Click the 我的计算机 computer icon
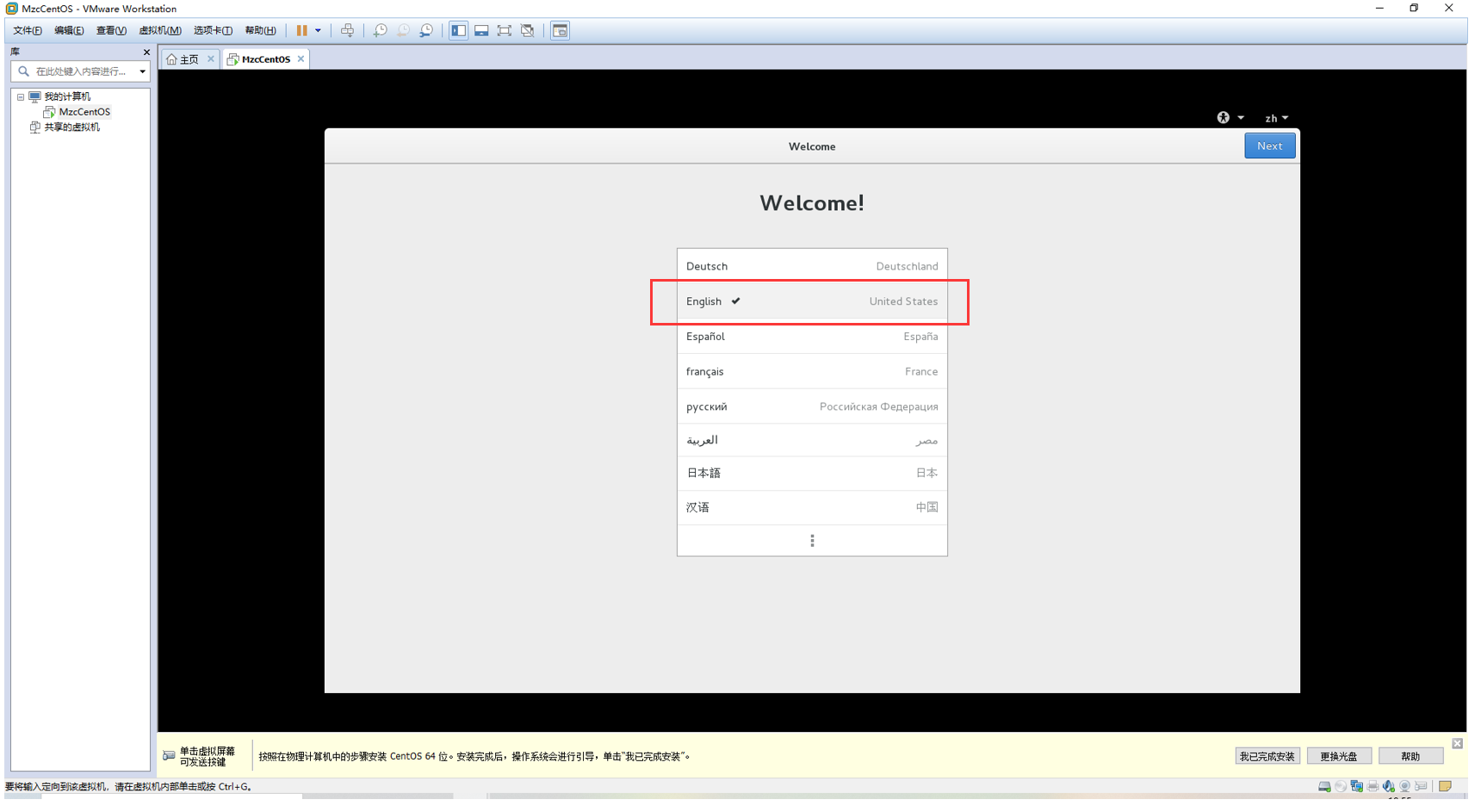The height and width of the screenshot is (812, 1481). point(34,97)
